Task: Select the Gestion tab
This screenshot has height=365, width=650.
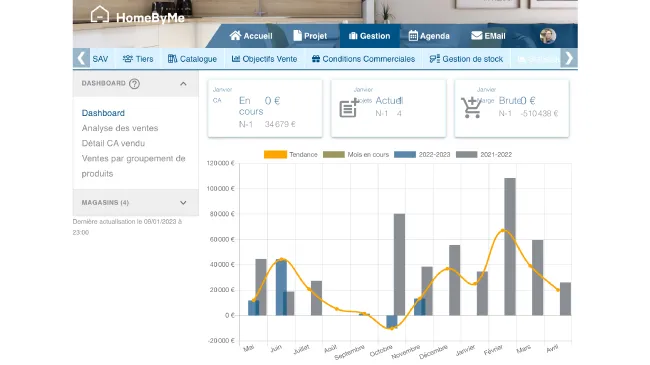Action: pos(369,36)
